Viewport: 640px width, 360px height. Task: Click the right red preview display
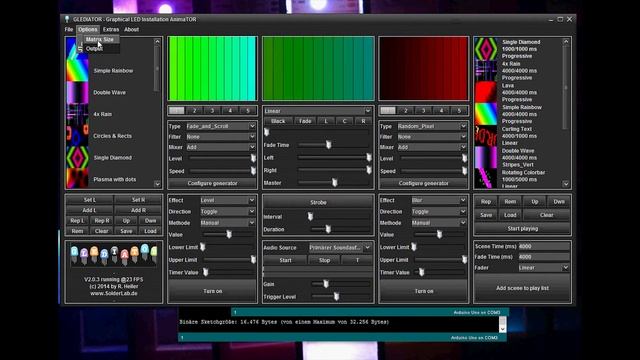(x=424, y=68)
